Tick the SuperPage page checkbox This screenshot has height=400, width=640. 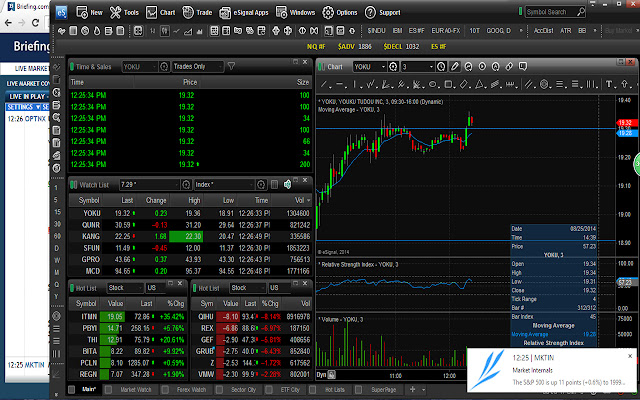click(359, 389)
